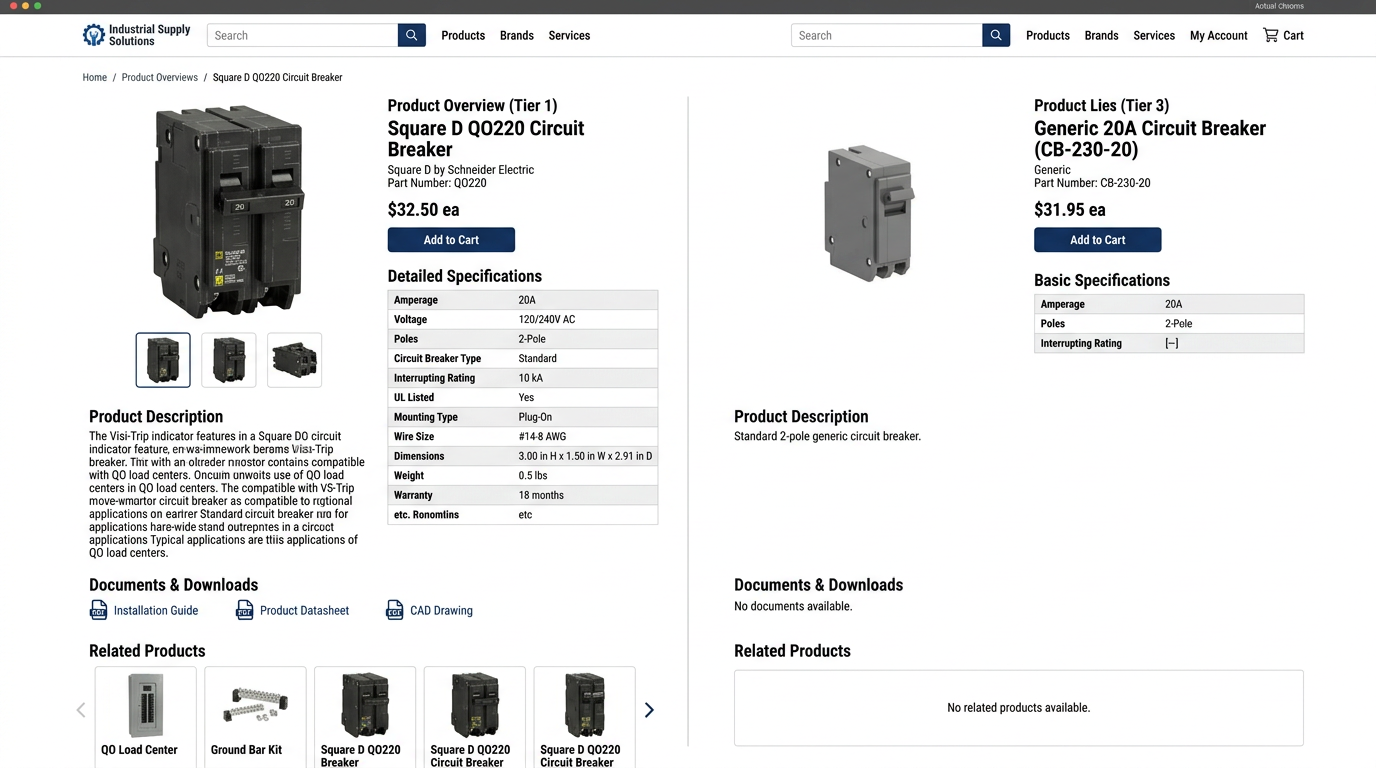This screenshot has width=1376, height=768.
Task: Click the Installation Guide document icon
Action: click(99, 610)
